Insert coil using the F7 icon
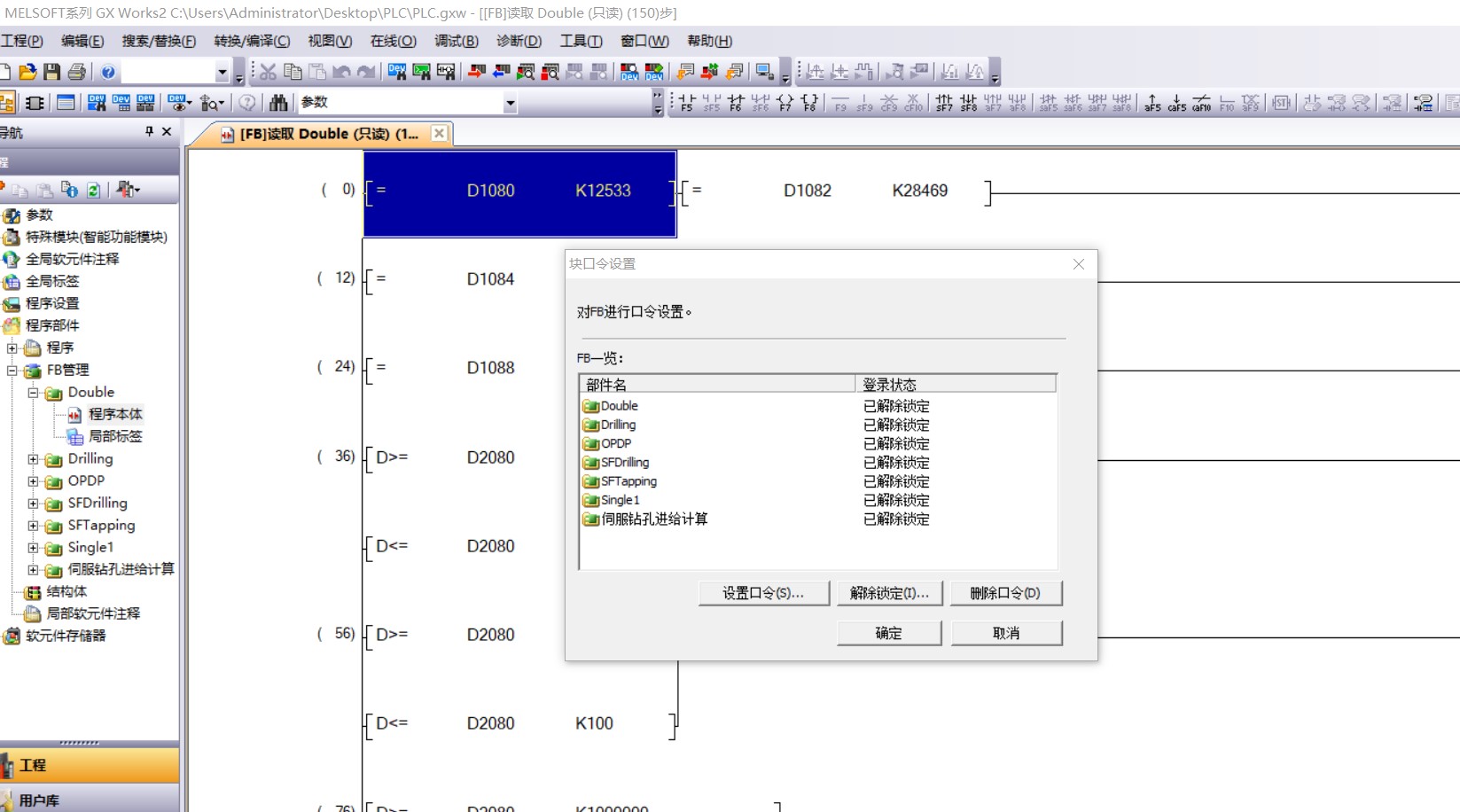1460x812 pixels. point(785,103)
